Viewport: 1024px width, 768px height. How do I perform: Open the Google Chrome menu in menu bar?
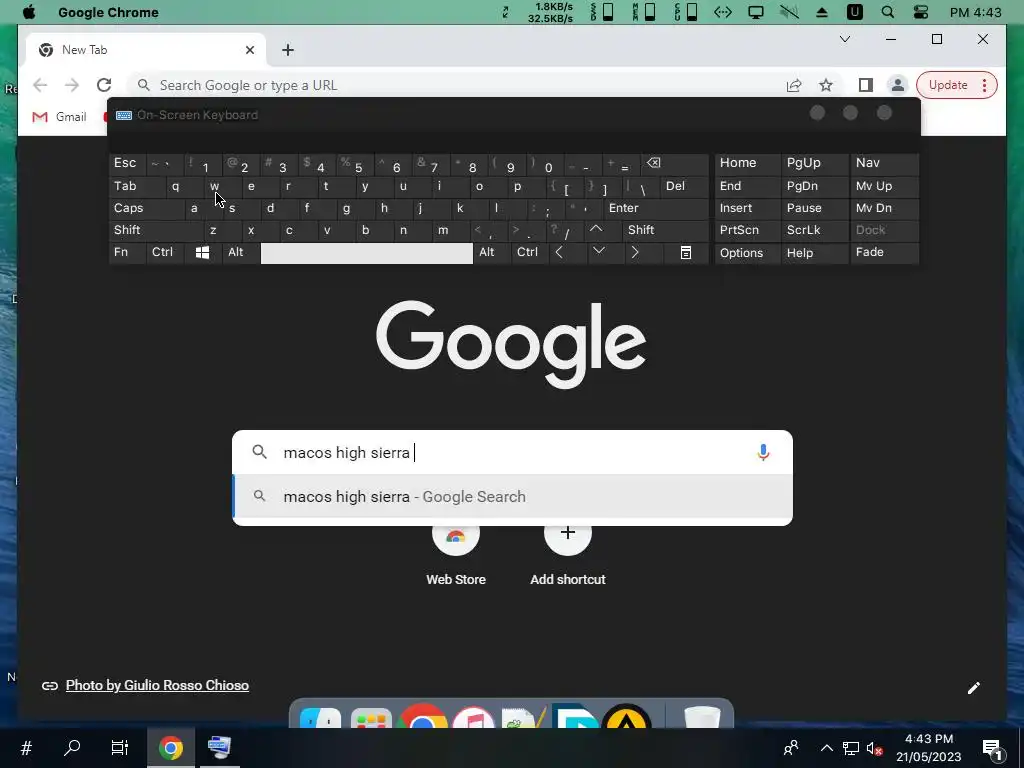(108, 12)
